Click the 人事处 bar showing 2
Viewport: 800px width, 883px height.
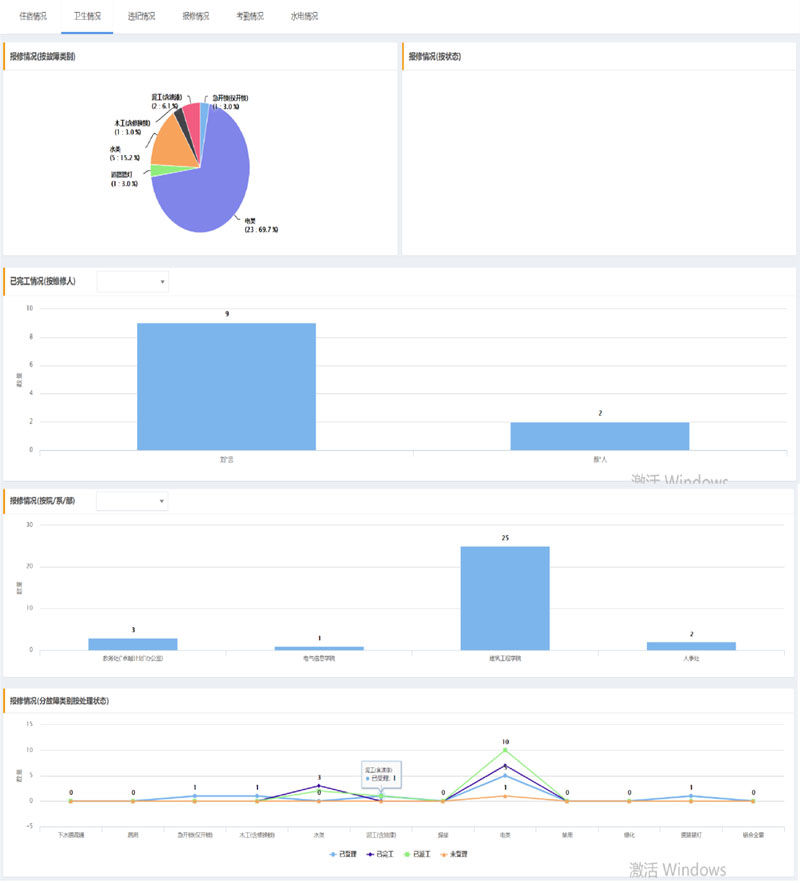coord(691,646)
